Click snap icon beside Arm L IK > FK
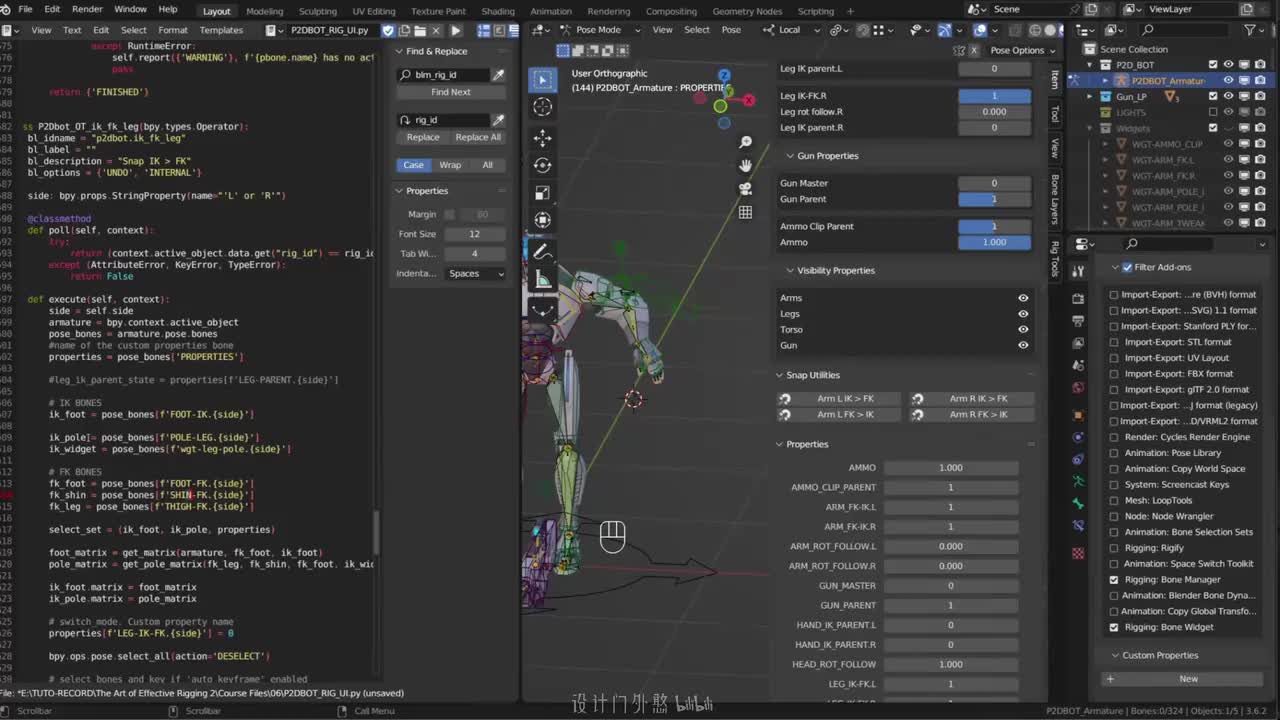 pos(785,399)
